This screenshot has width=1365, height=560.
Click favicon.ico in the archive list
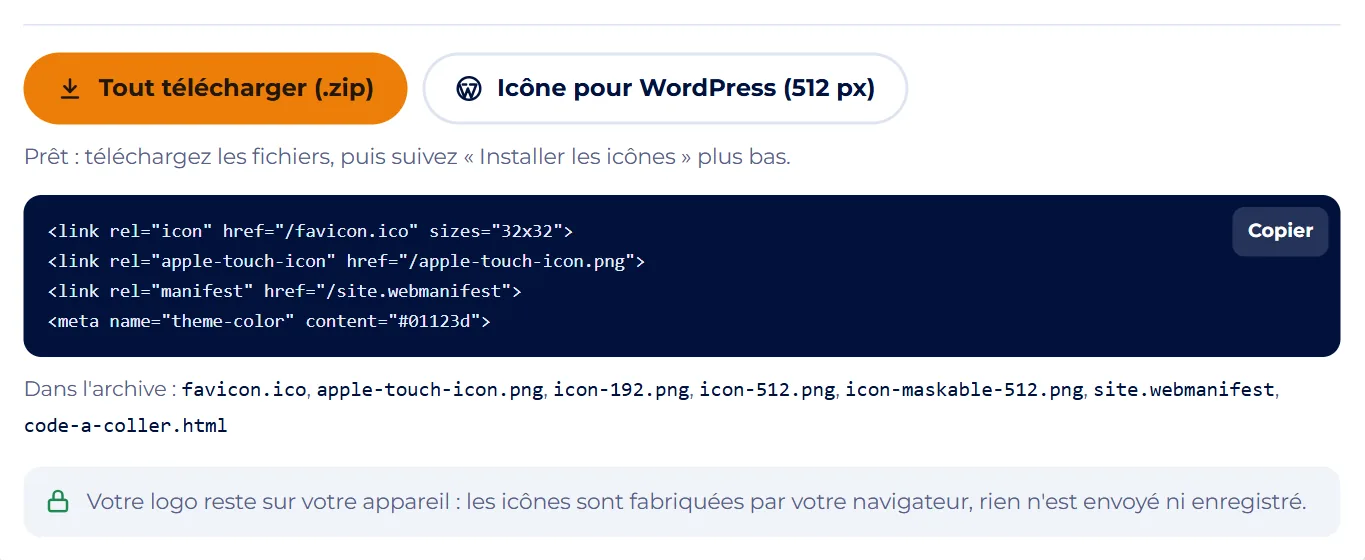coord(244,390)
